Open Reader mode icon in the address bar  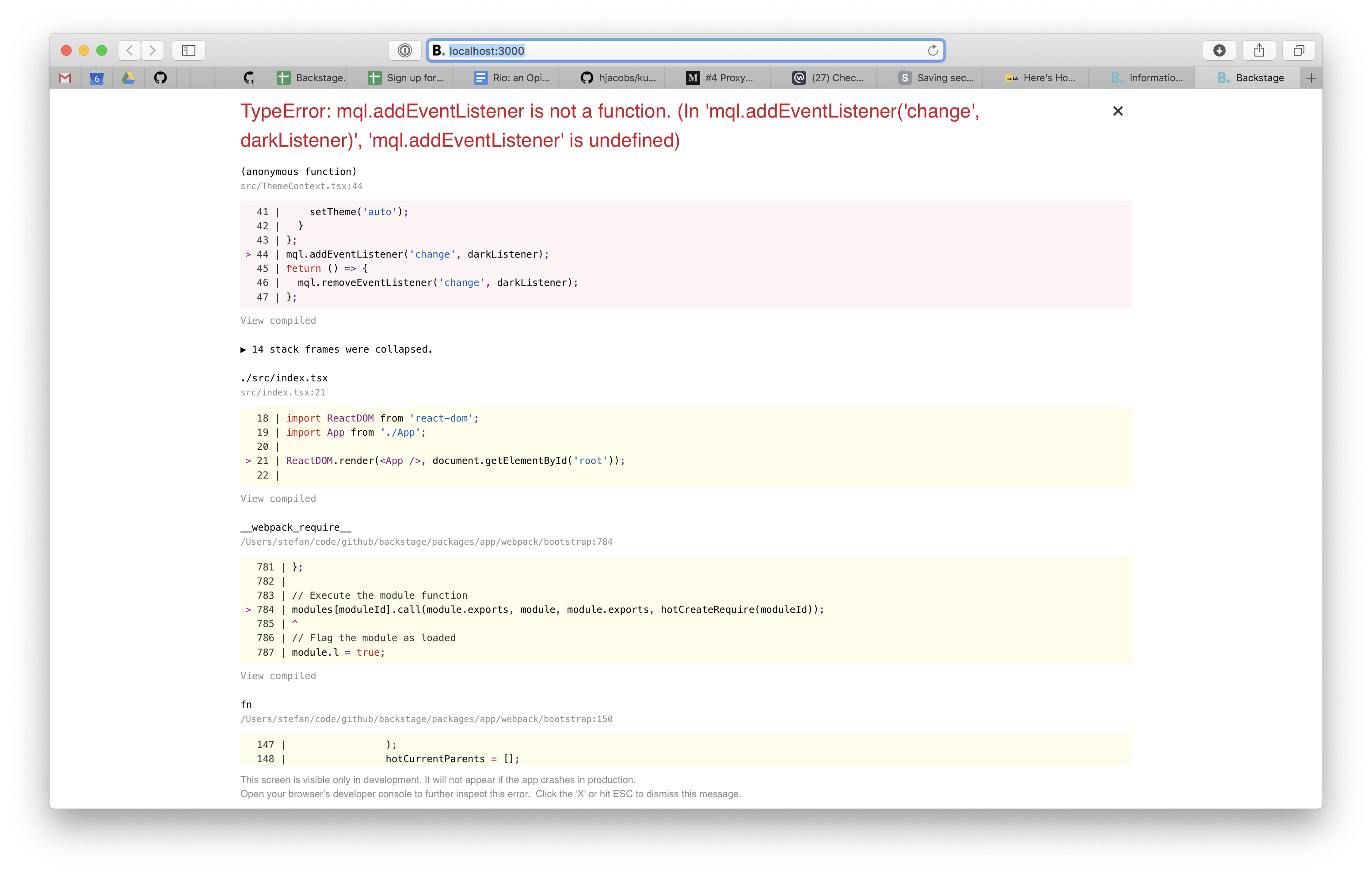[x=404, y=50]
